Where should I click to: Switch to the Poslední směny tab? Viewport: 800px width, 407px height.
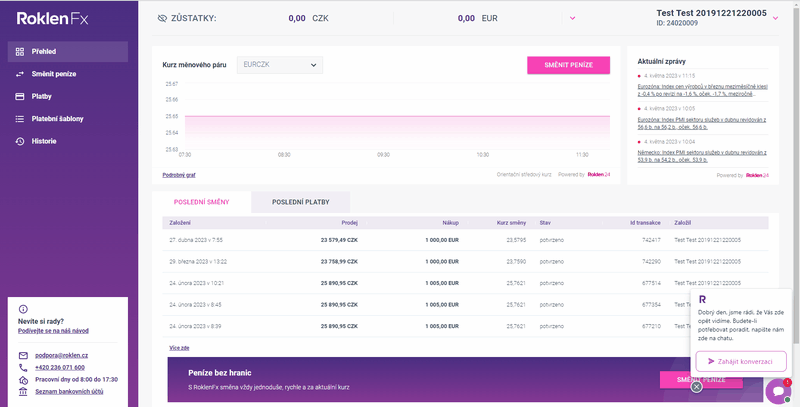click(202, 202)
